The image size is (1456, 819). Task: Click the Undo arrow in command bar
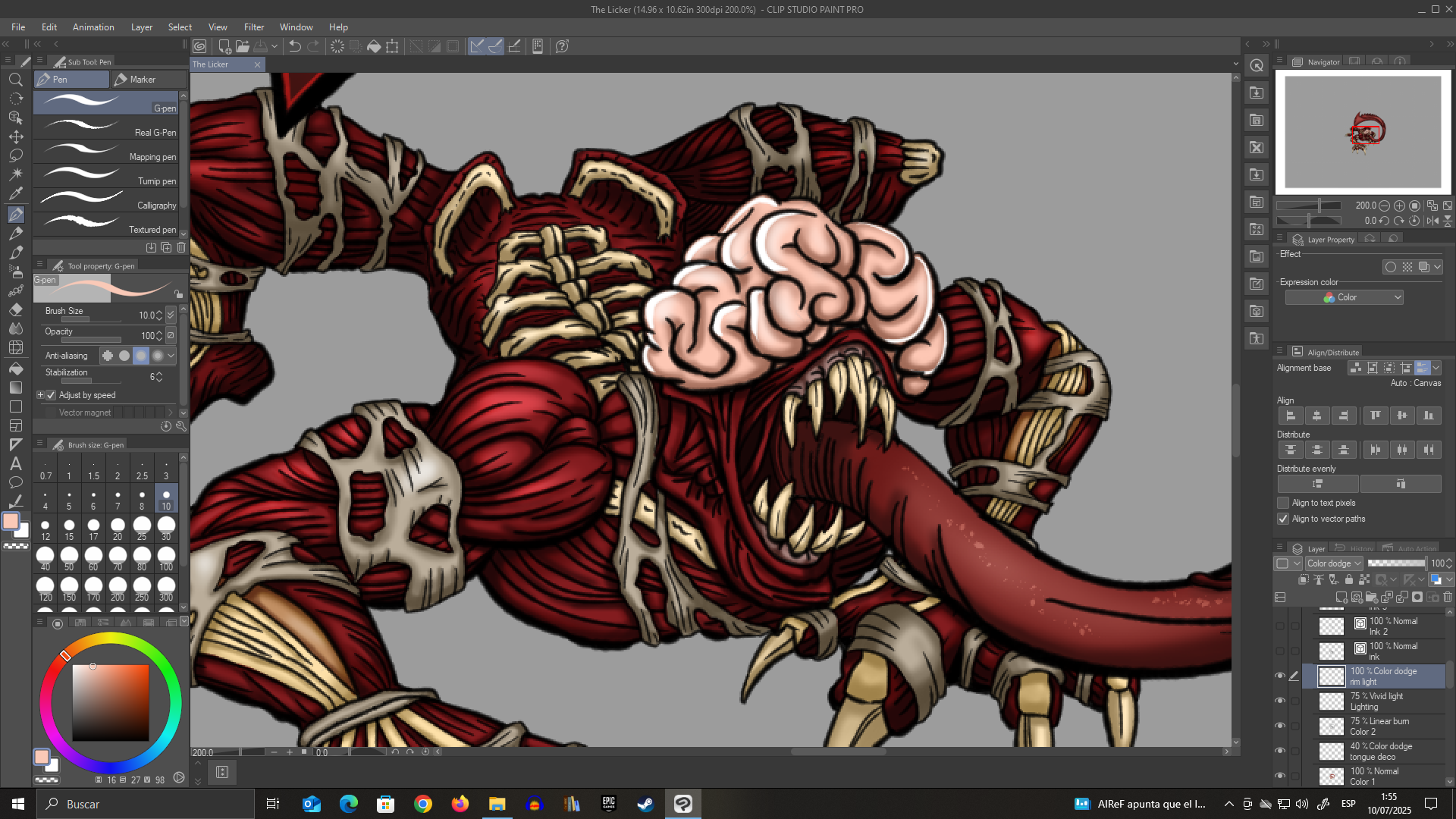(x=295, y=46)
